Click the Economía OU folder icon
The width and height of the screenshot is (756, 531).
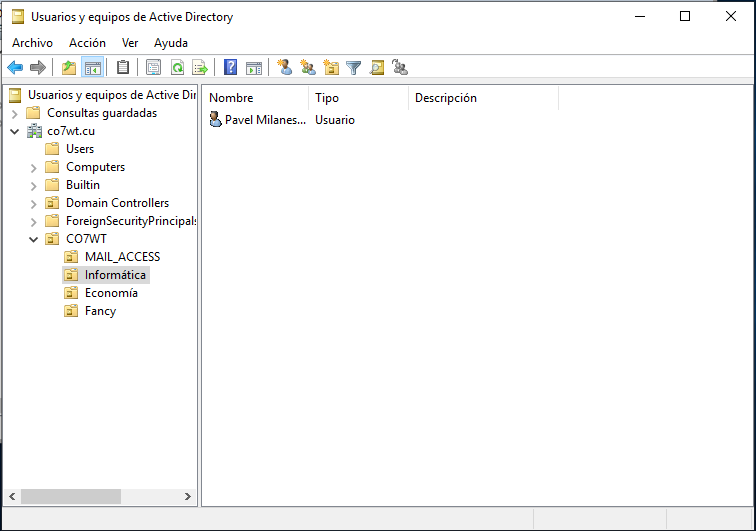pyautogui.click(x=71, y=293)
